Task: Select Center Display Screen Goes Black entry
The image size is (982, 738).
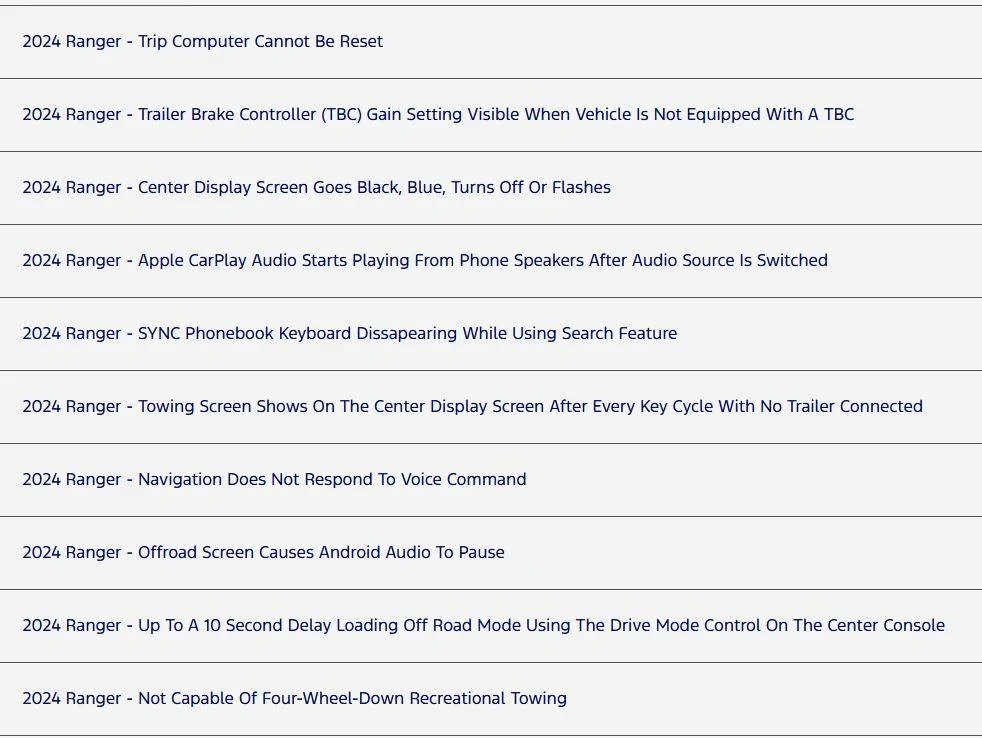Action: [316, 187]
